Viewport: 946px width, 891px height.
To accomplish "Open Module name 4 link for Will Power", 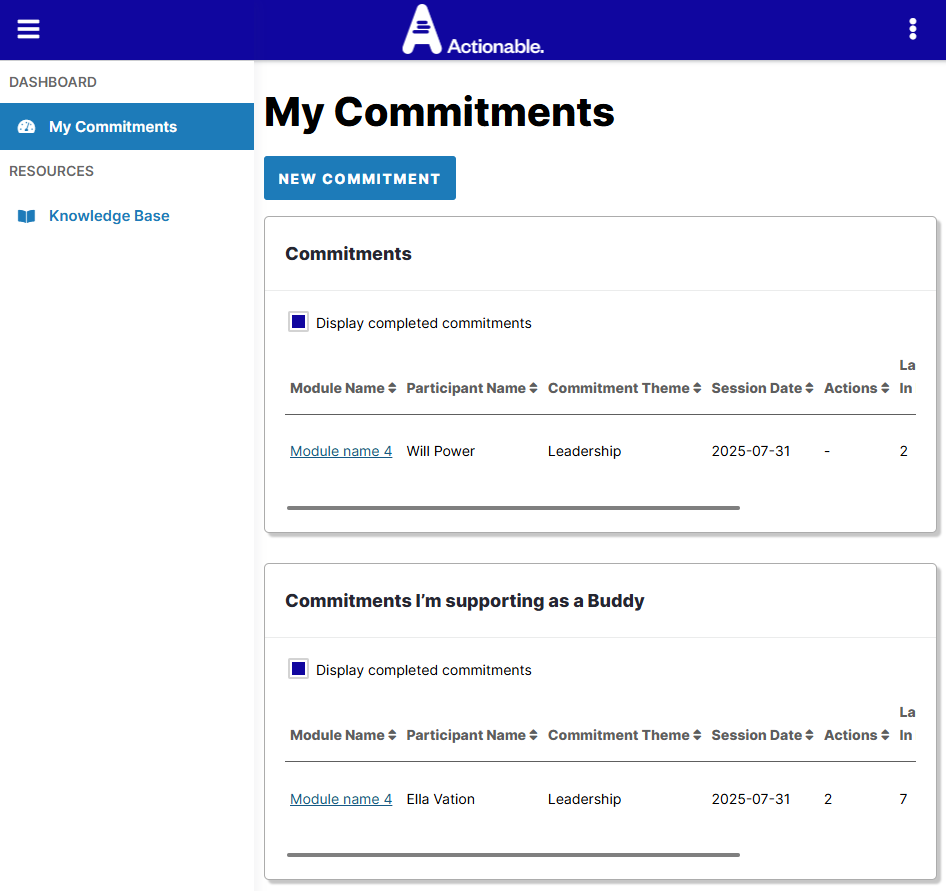I will point(341,451).
